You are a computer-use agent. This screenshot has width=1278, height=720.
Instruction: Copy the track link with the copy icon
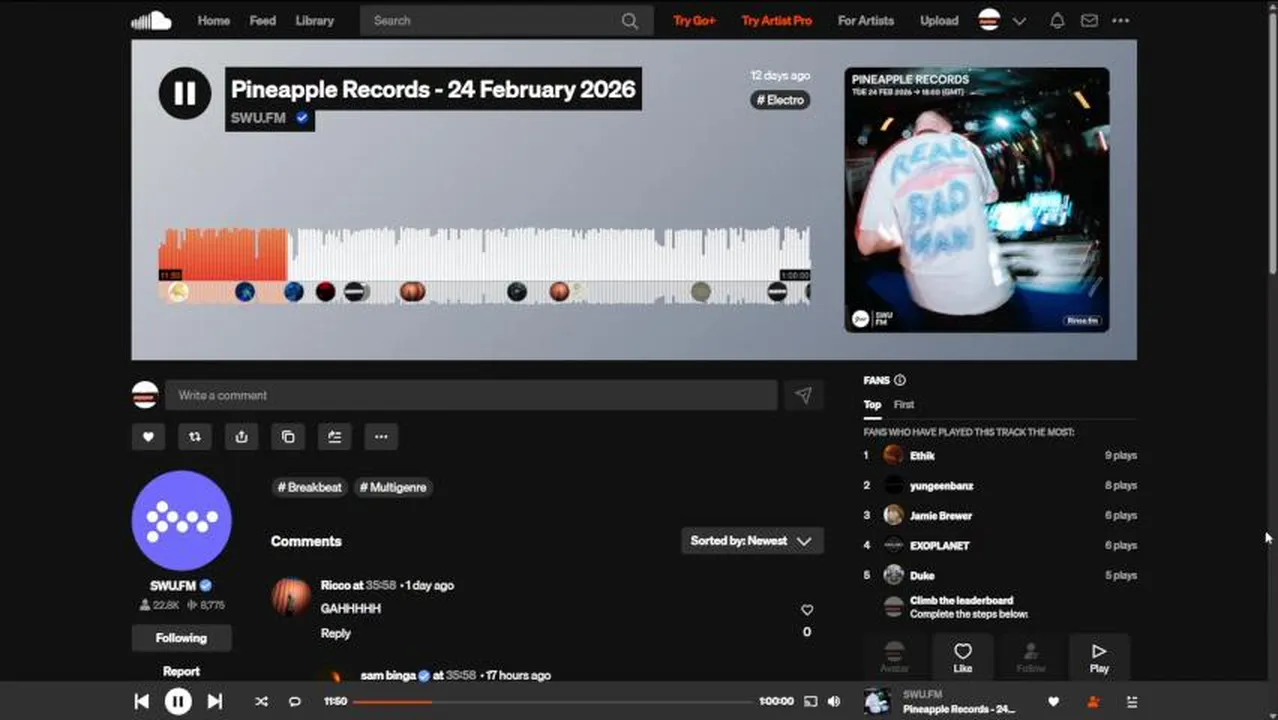pyautogui.click(x=288, y=437)
